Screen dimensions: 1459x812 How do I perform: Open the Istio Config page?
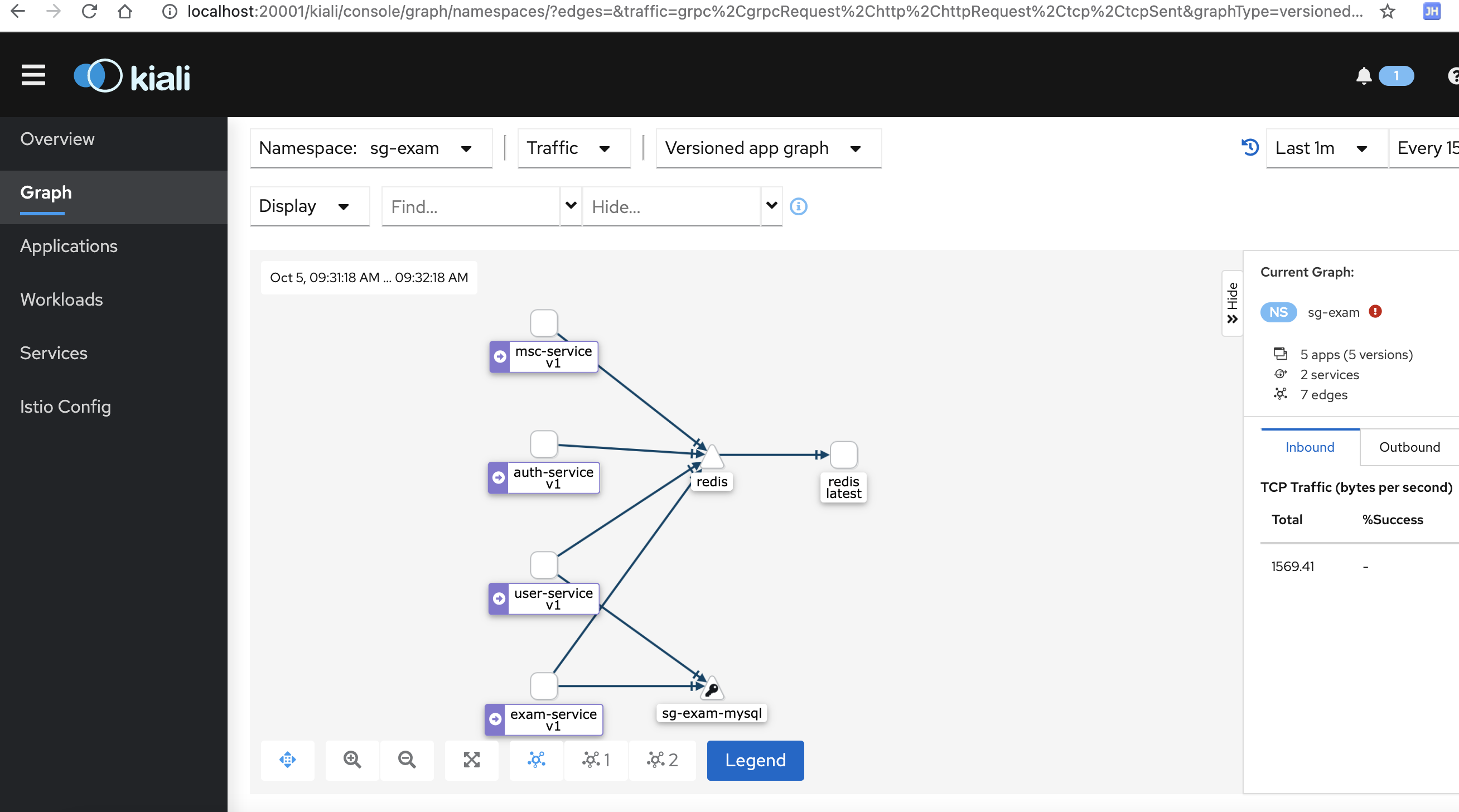coord(114,407)
